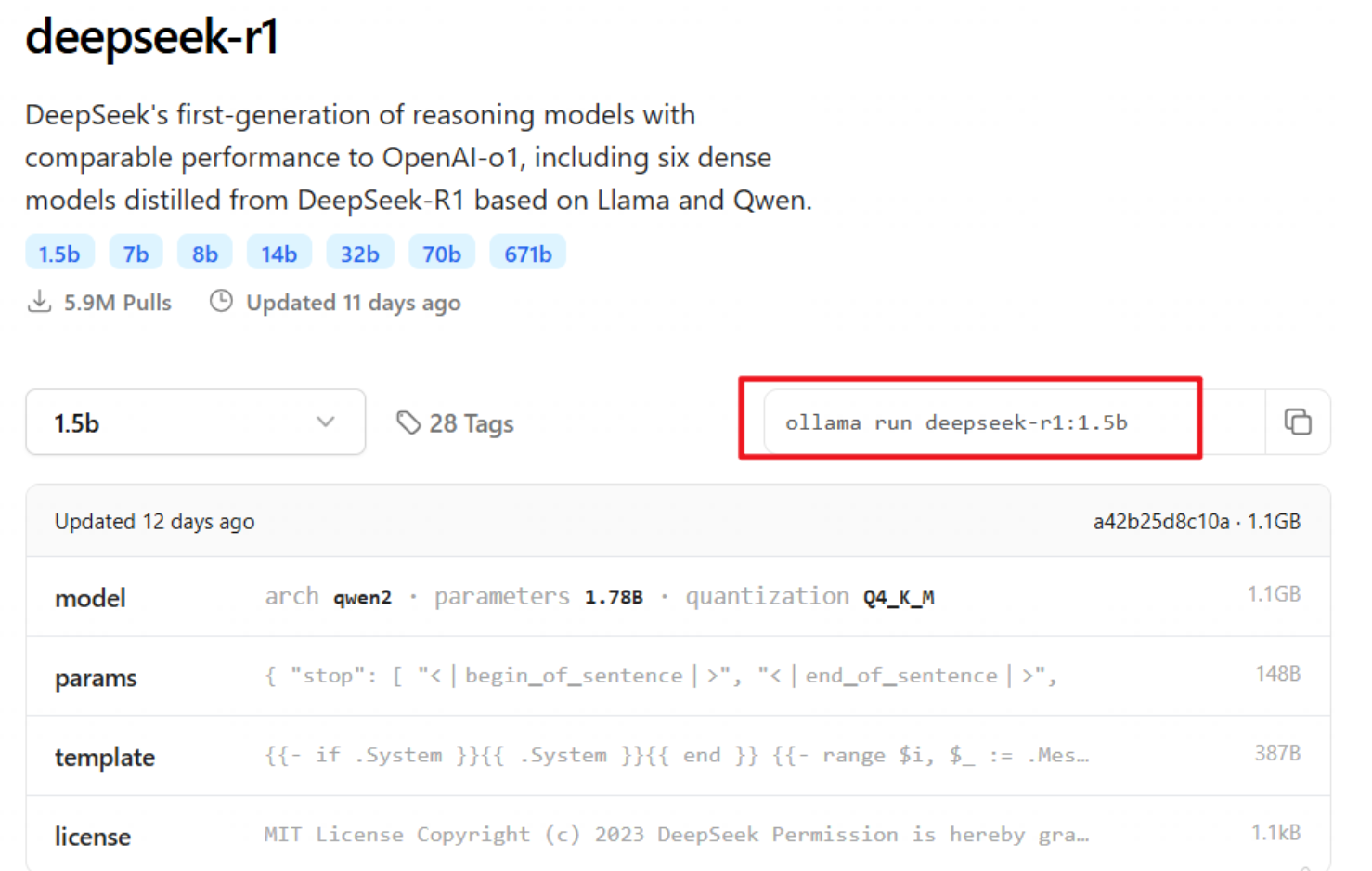Select the 70b size tag
Viewport: 1372px width, 871px height.
point(442,253)
